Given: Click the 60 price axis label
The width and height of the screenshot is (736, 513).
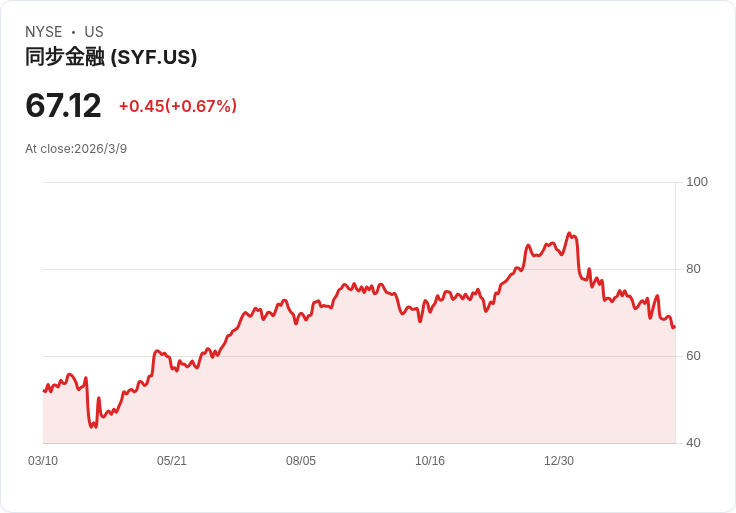Looking at the screenshot, I should (x=693, y=356).
